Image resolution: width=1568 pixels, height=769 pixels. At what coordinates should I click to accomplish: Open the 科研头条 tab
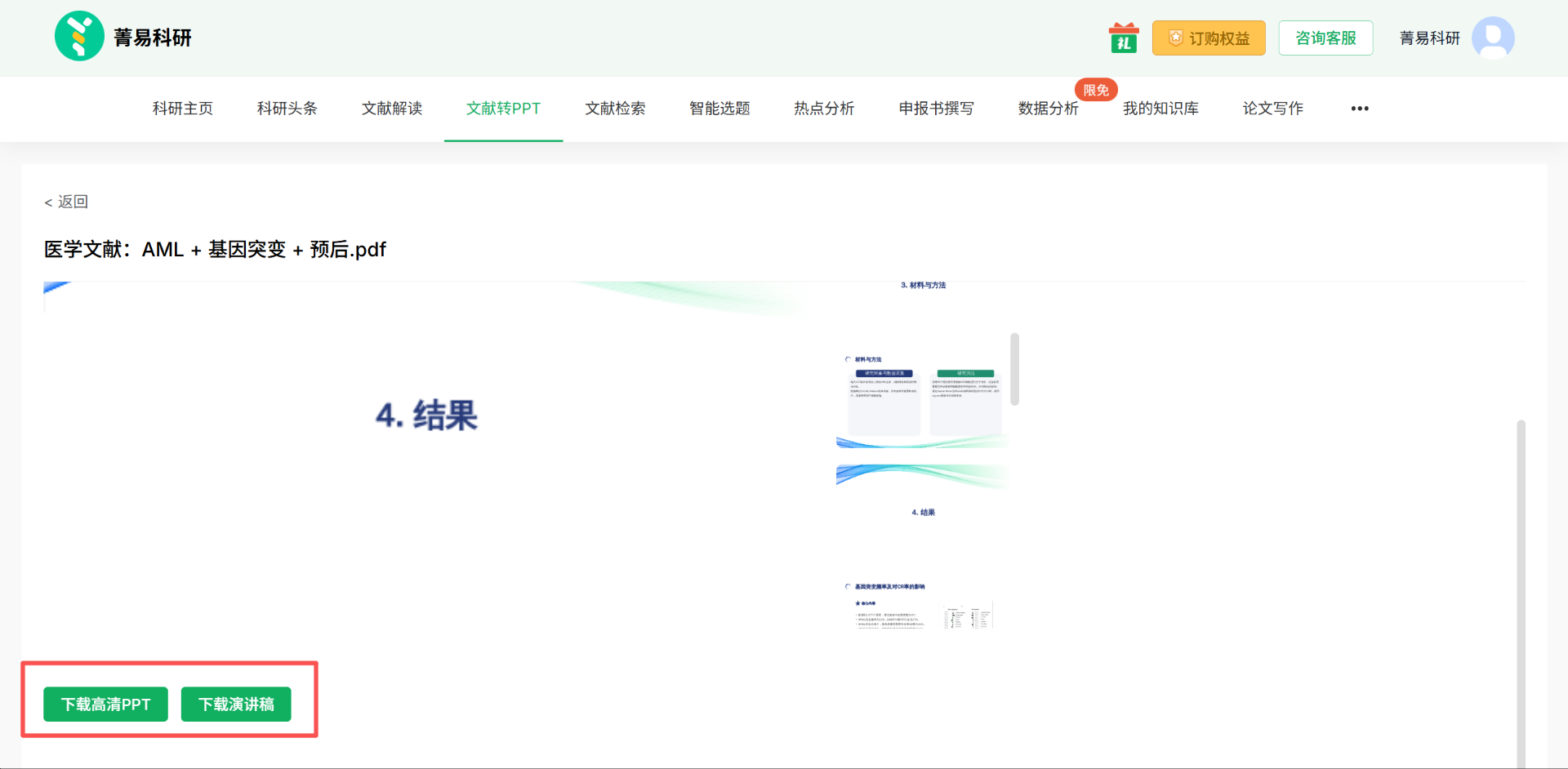coord(287,109)
